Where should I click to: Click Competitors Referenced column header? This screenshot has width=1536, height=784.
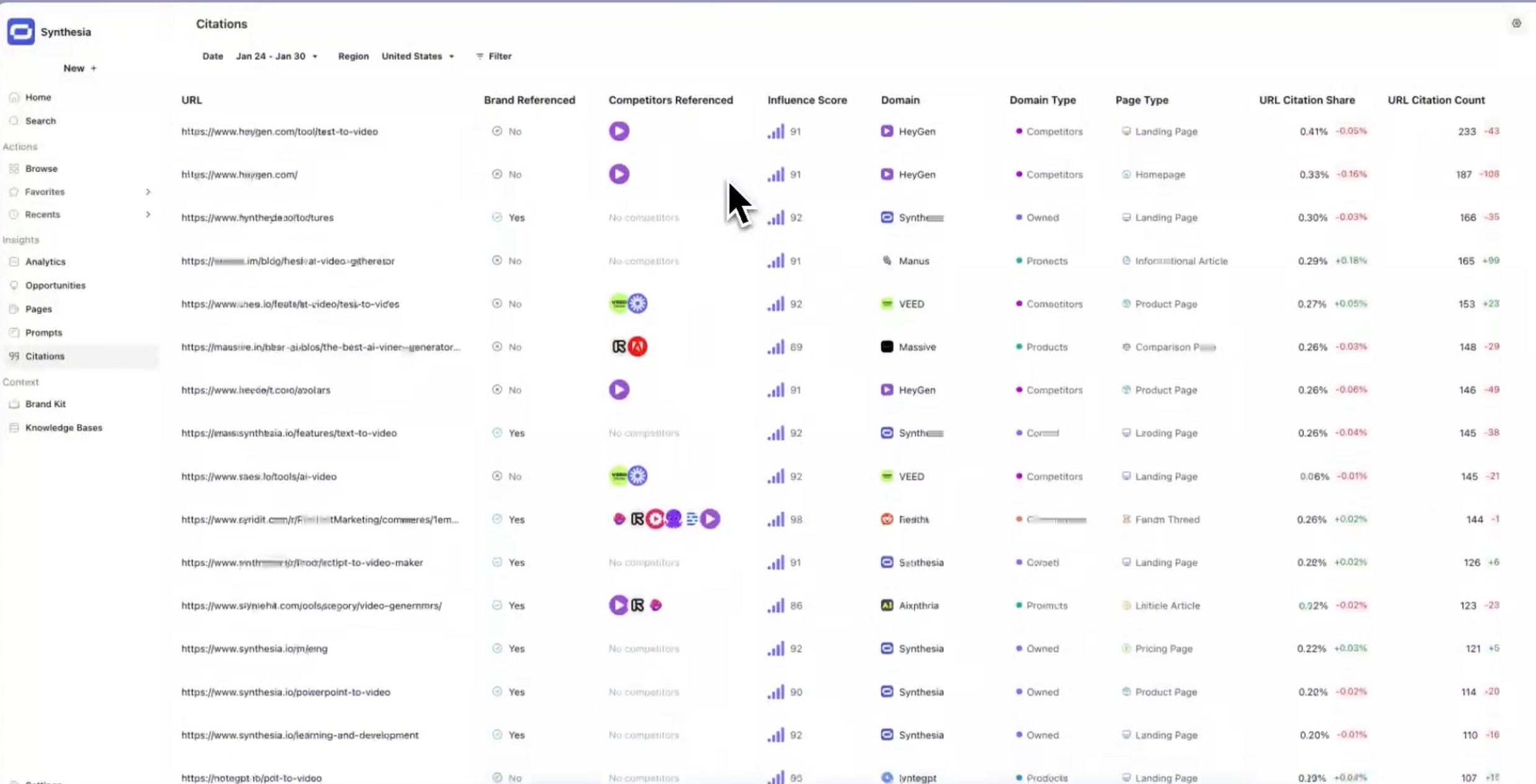671,100
